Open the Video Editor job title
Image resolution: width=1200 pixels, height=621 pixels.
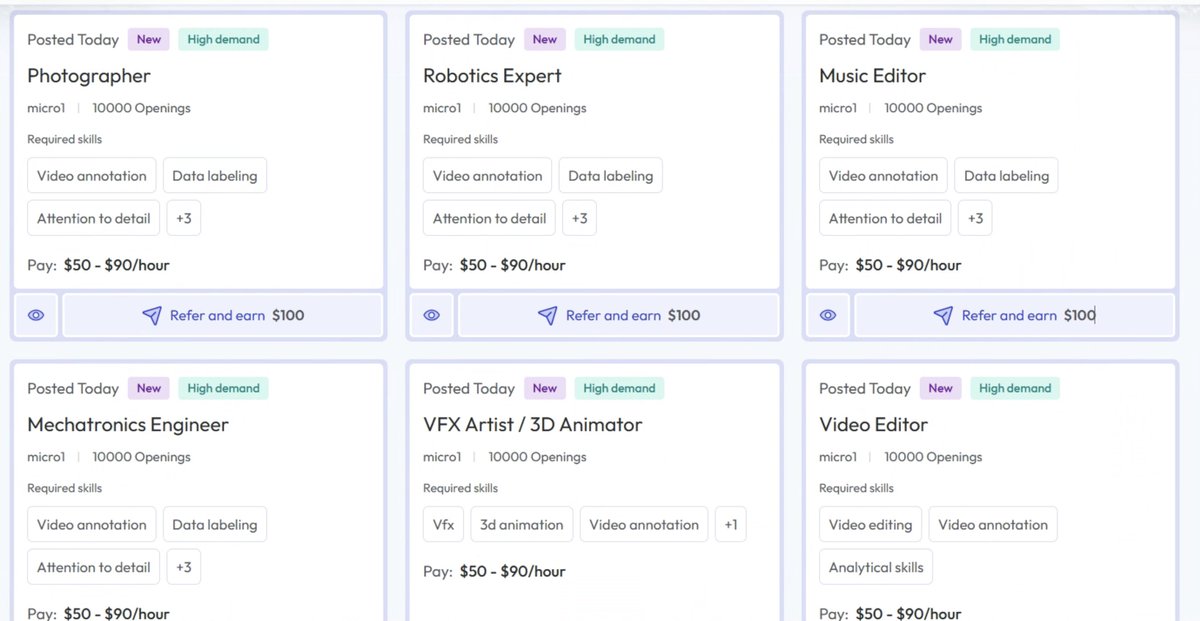click(874, 425)
